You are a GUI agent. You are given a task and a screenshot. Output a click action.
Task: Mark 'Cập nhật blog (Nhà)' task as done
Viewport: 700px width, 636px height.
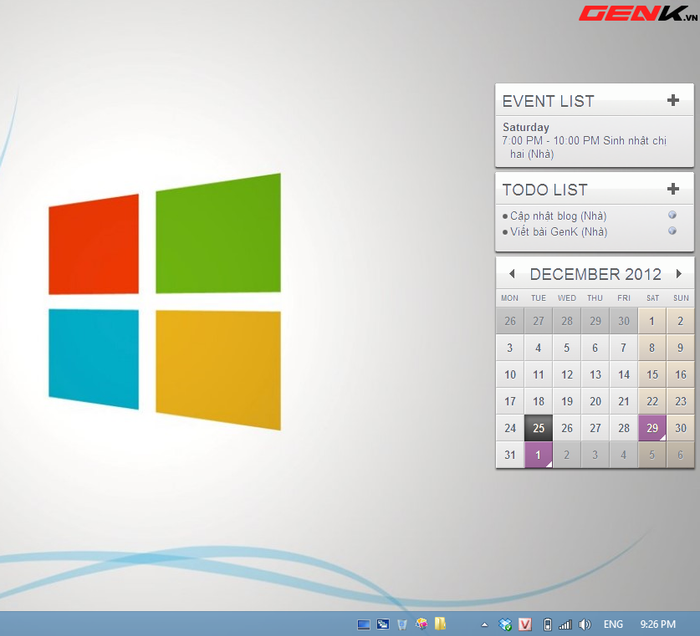pyautogui.click(x=672, y=215)
